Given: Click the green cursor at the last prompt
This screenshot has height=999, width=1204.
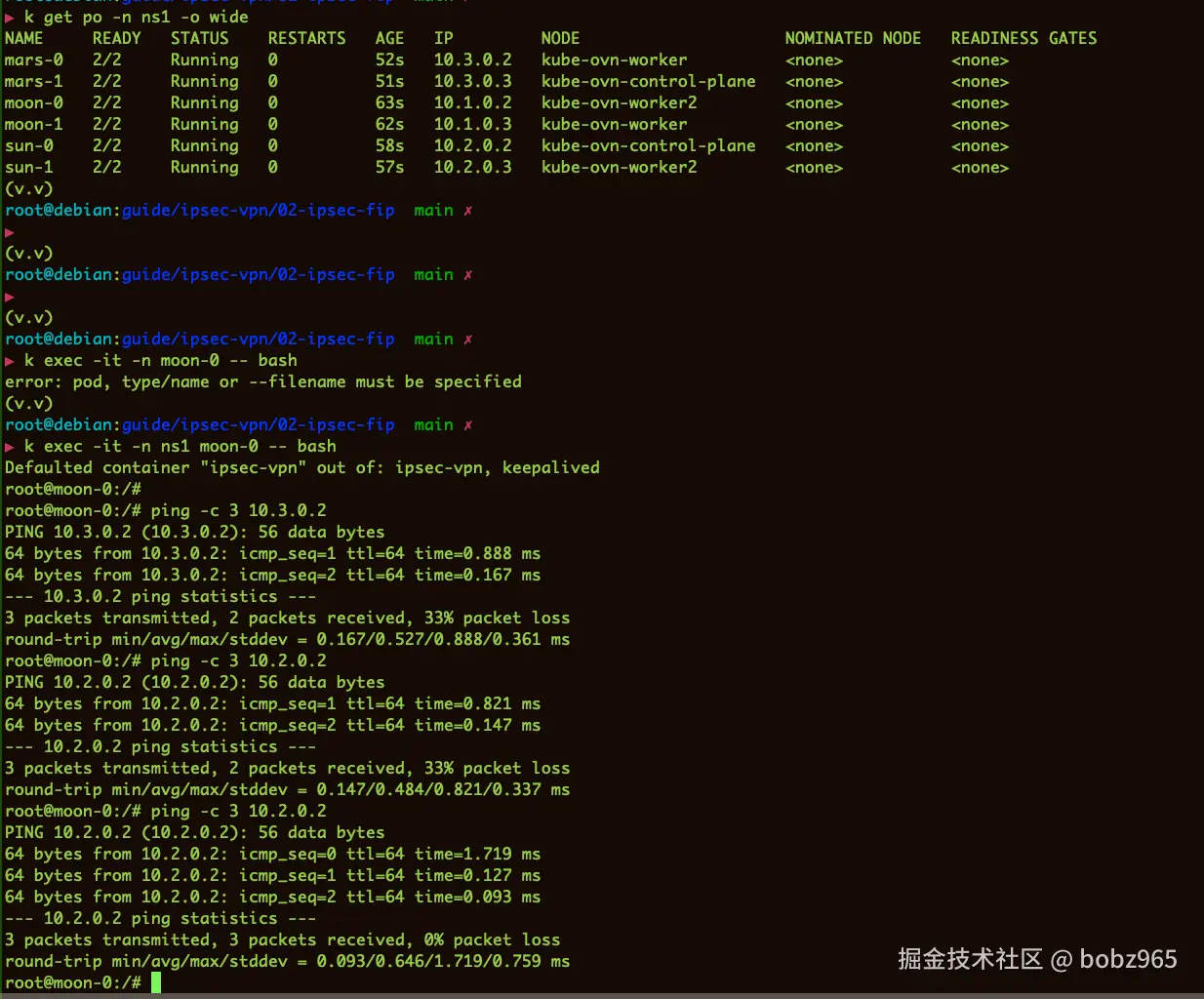Looking at the screenshot, I should (x=156, y=982).
